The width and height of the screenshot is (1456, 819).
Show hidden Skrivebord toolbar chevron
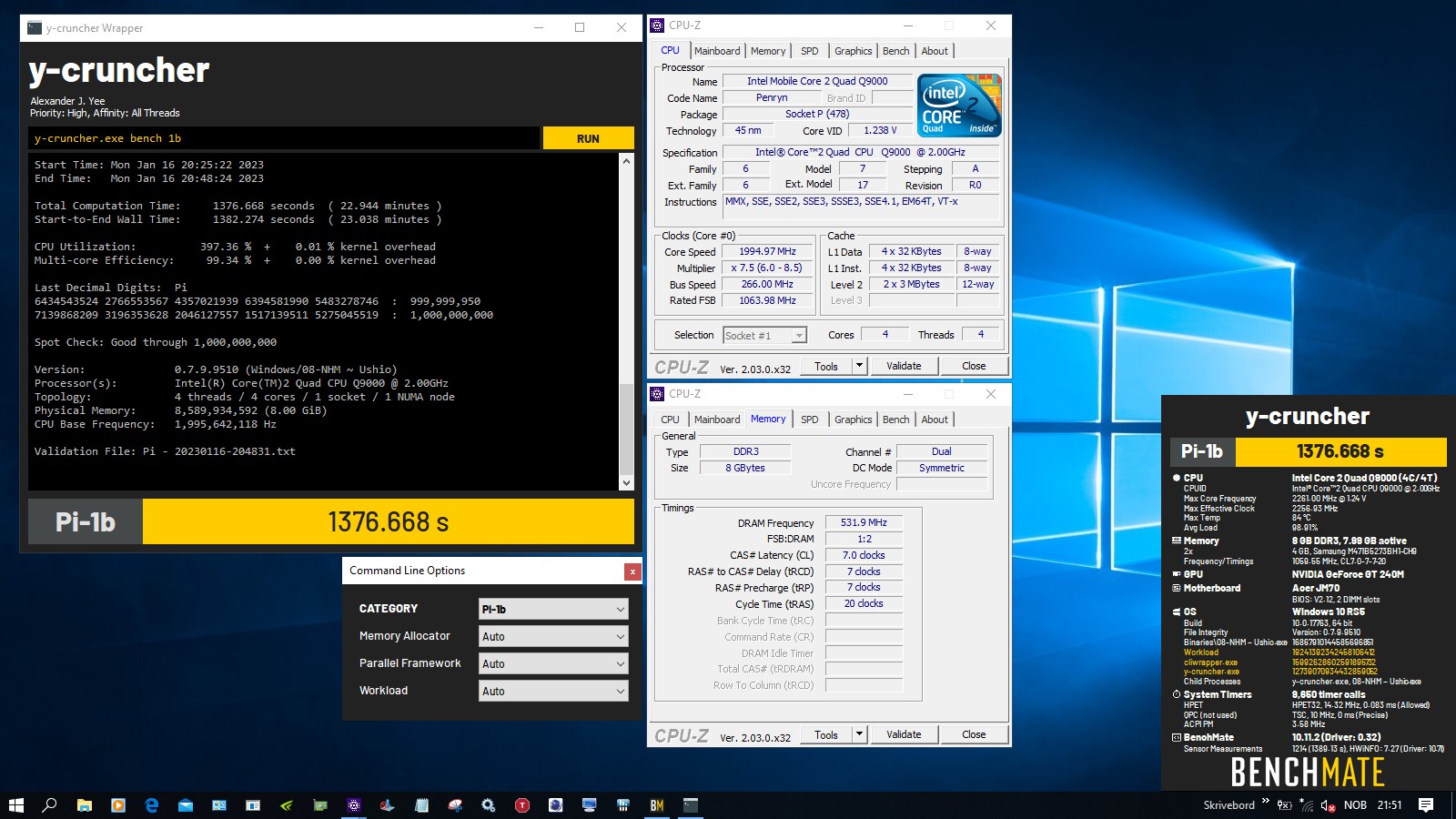point(1265,802)
